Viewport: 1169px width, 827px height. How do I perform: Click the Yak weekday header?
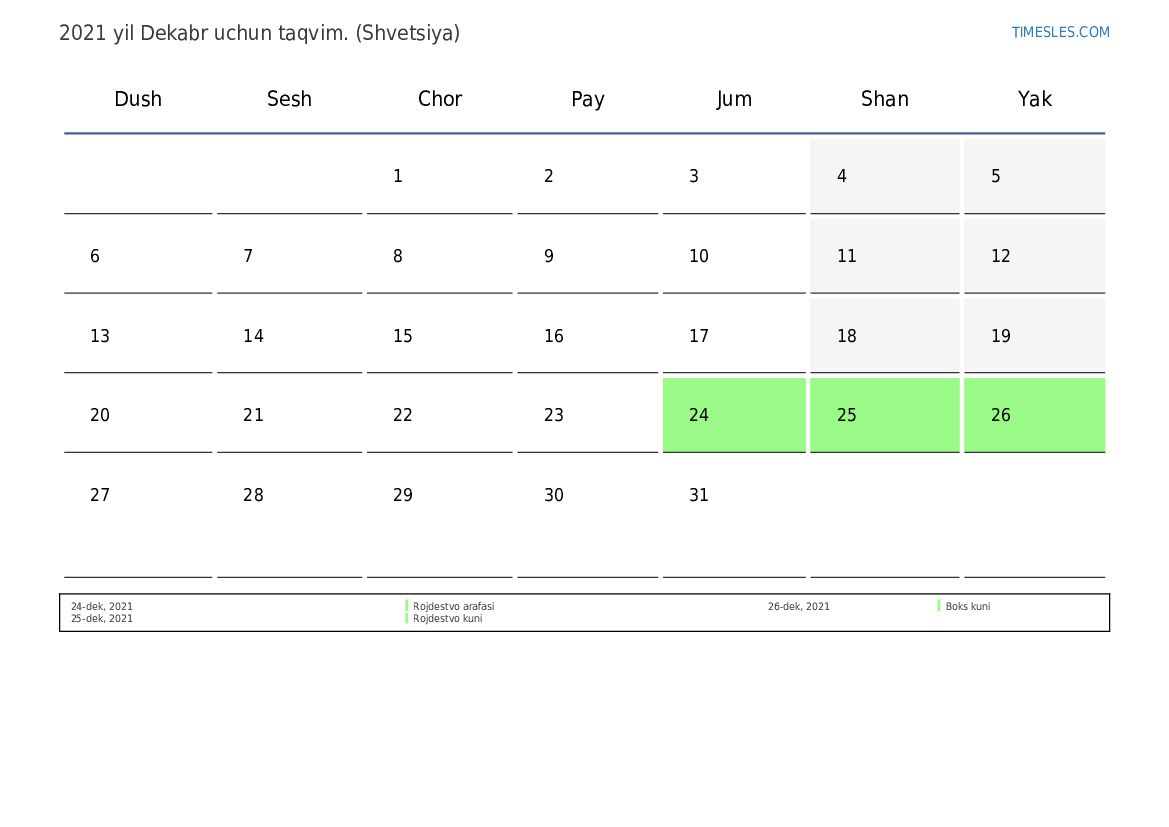1035,98
